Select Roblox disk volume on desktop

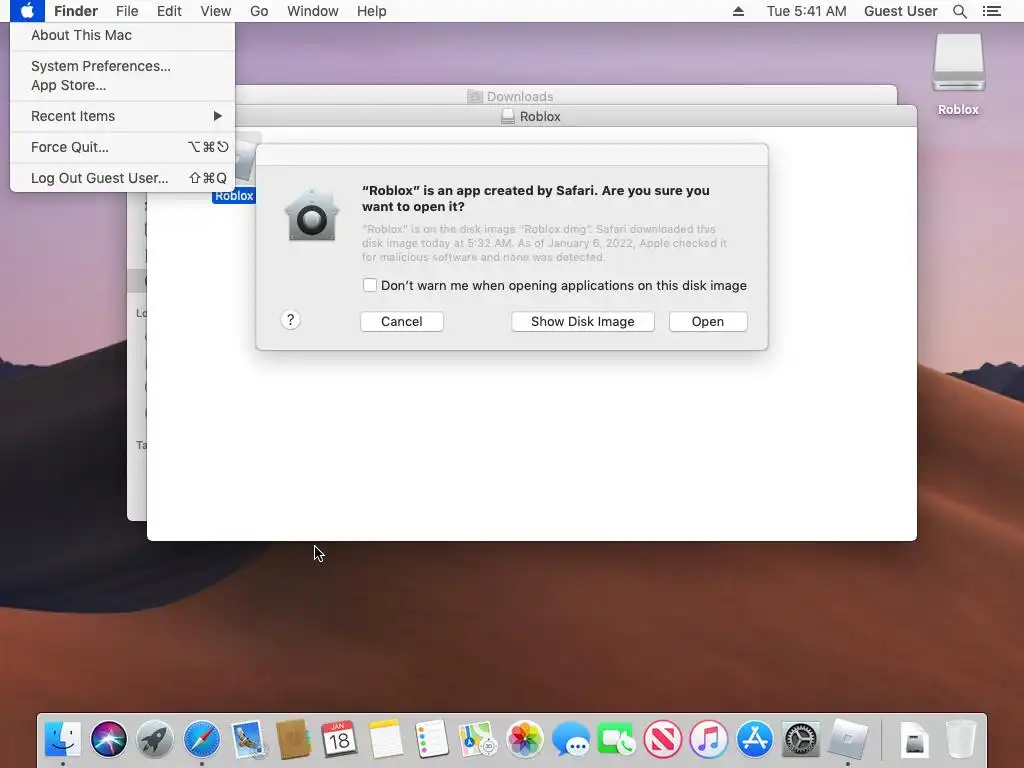coord(958,74)
